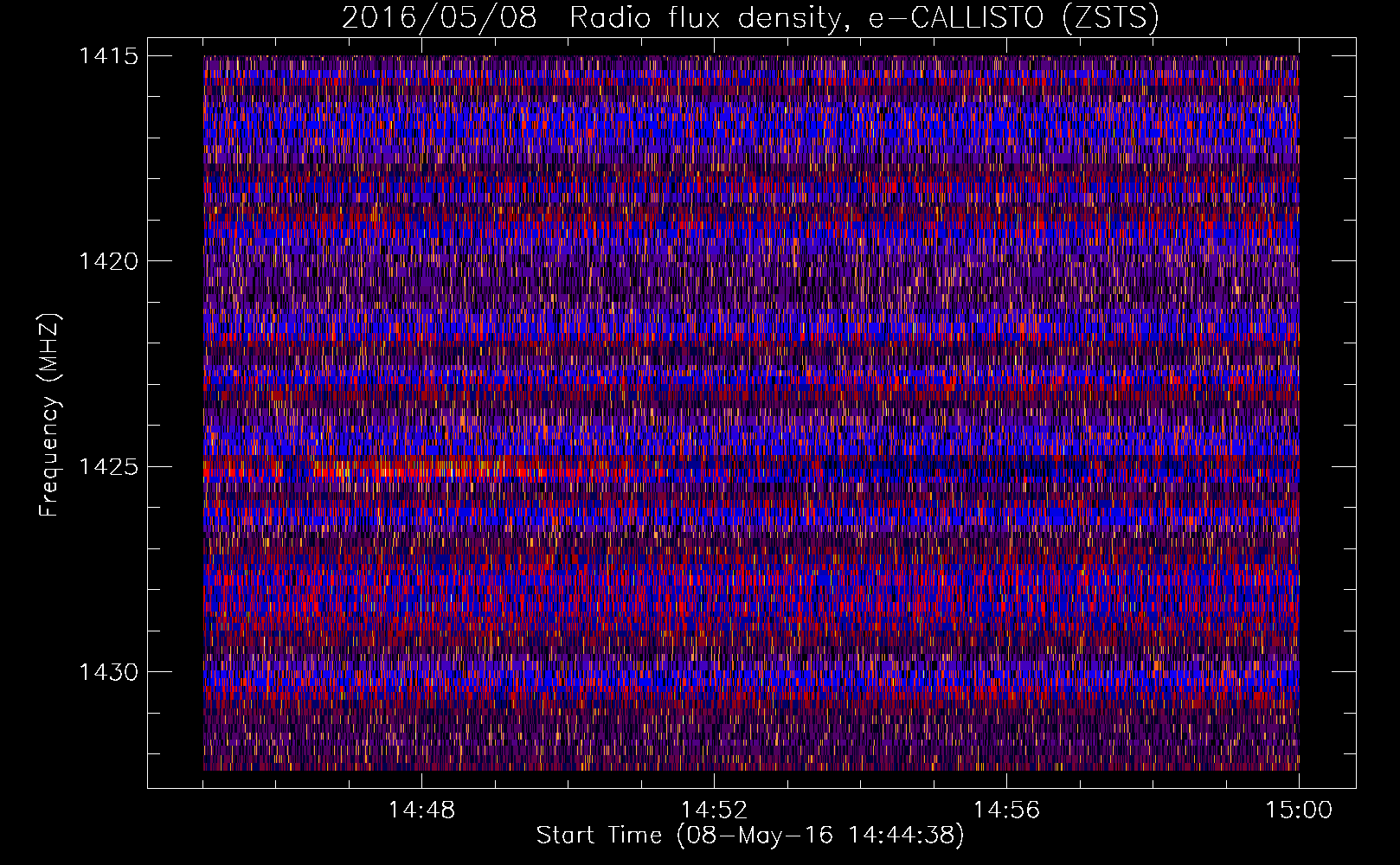Screen dimensions: 1400x865
Task: Click the 'Start Time (08-May-16 14:44:38)' label
Action: pyautogui.click(x=750, y=836)
